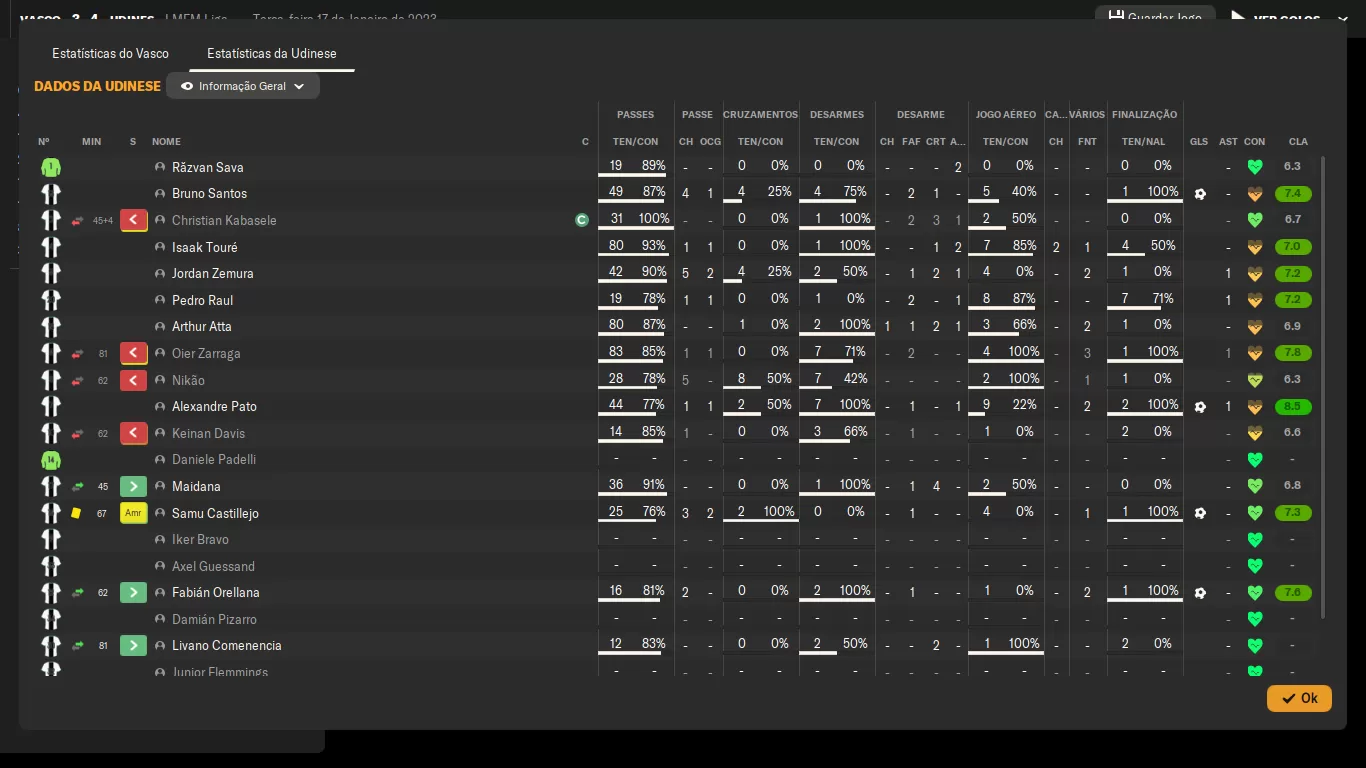
Task: Click Alexandre Pato's condition heart icon
Action: (x=1255, y=407)
